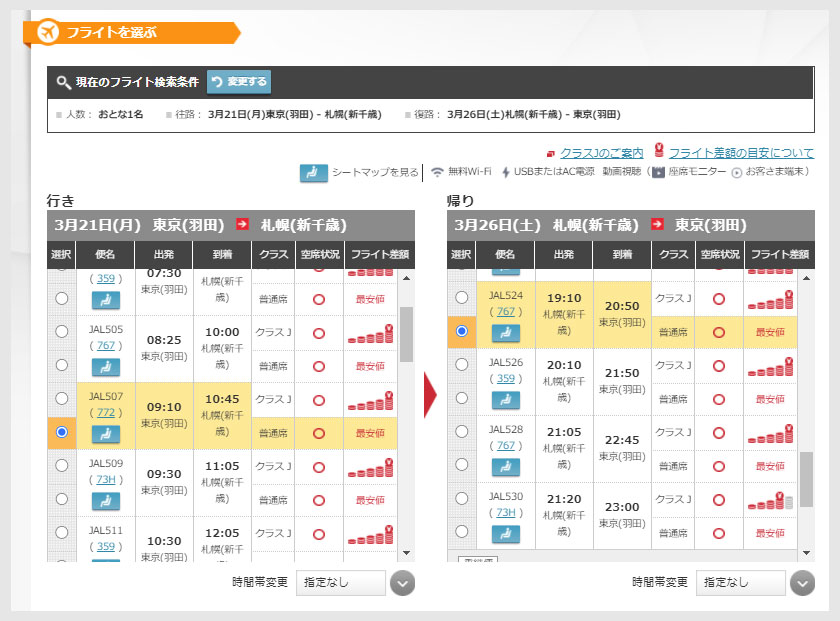Click the seat monitor legend icon
Screen dimensions: 840x621
[658, 172]
